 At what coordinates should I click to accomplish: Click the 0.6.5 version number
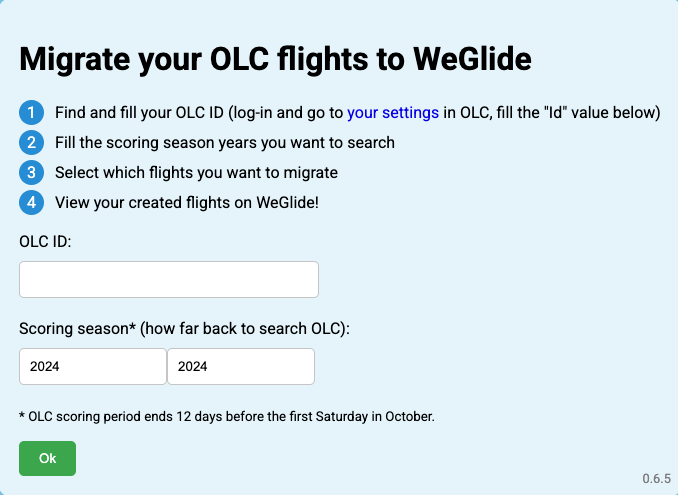(x=656, y=479)
